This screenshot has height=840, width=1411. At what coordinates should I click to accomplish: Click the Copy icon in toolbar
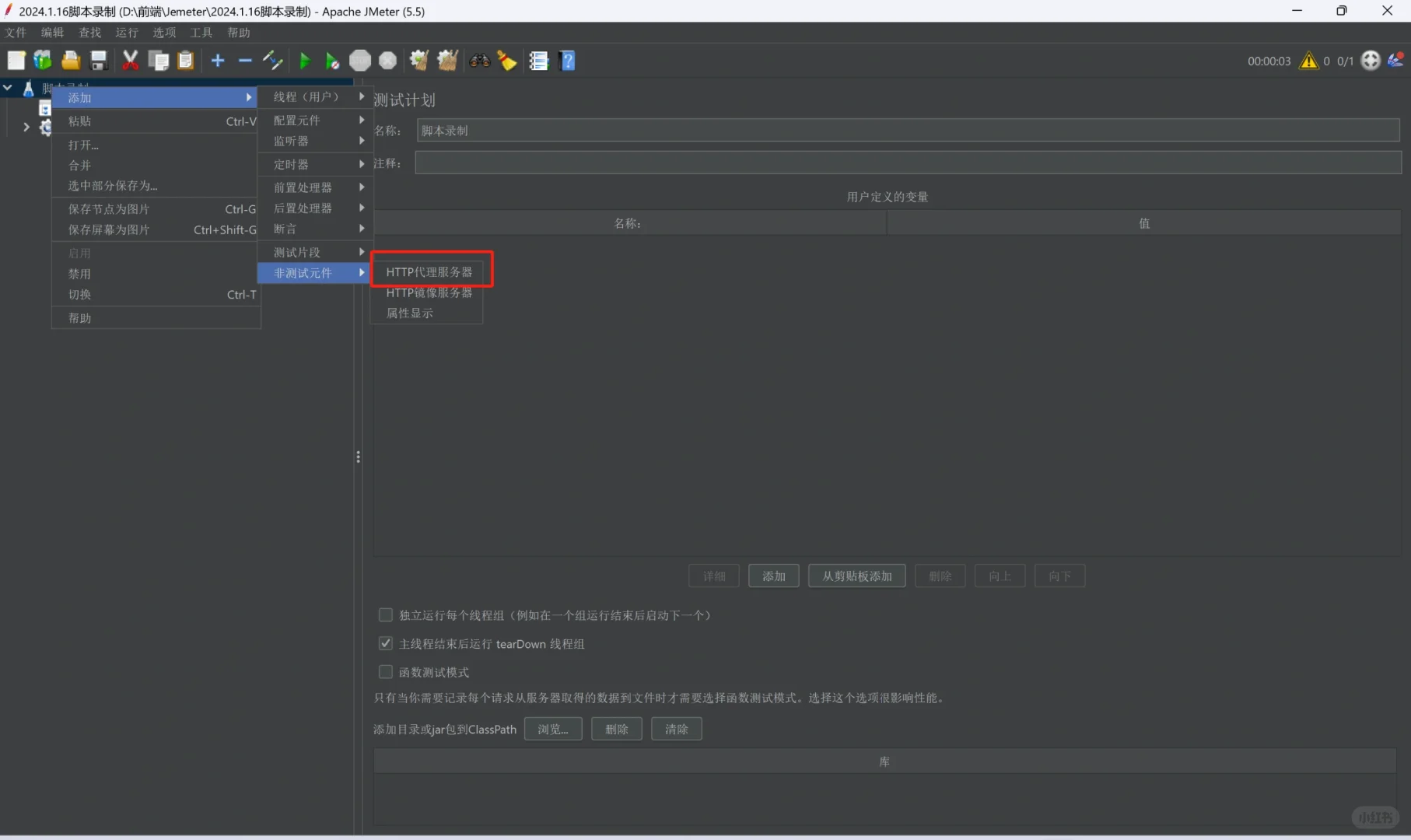pyautogui.click(x=159, y=61)
